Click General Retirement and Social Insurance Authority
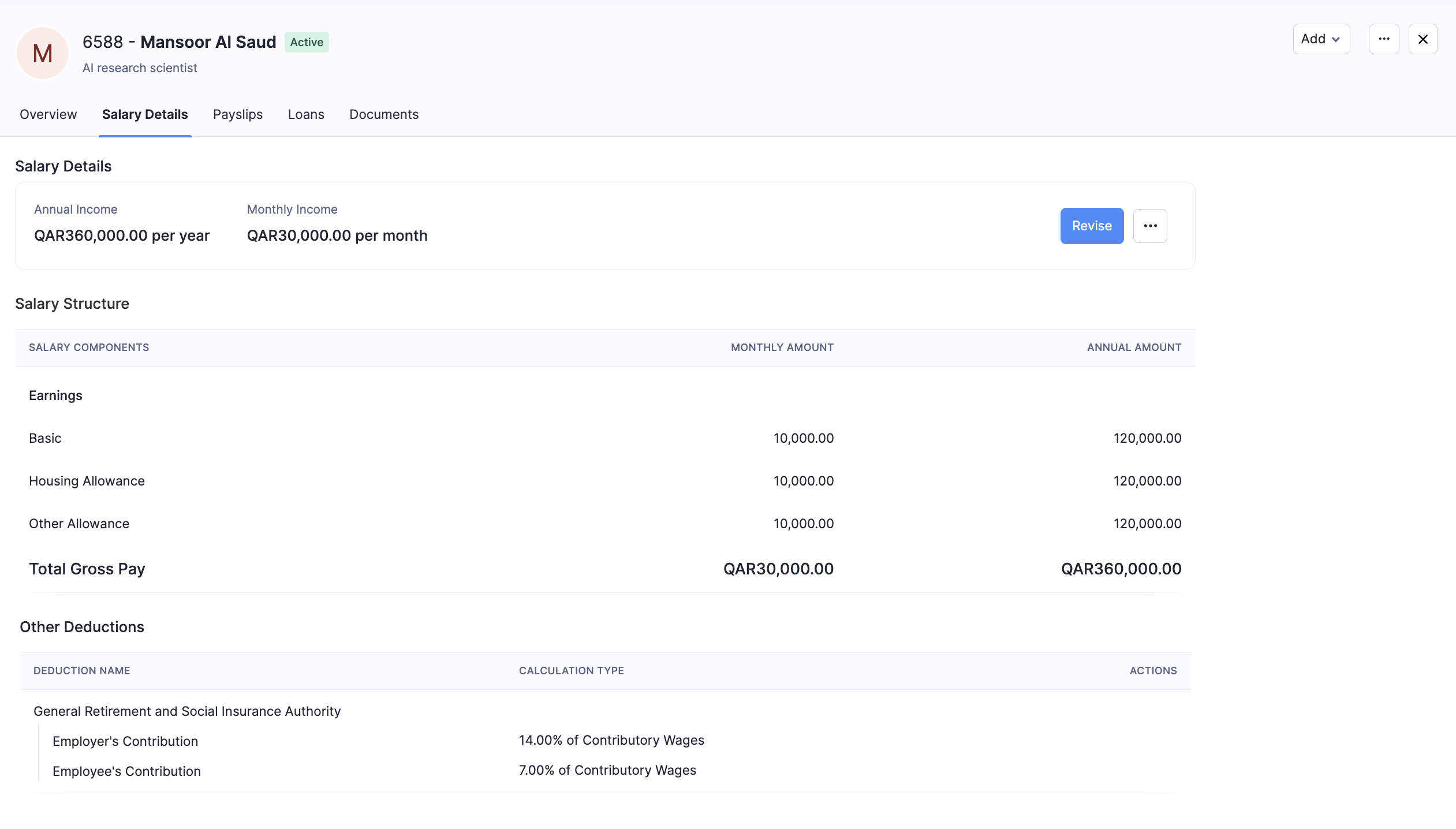The height and width of the screenshot is (829, 1456). point(187,711)
